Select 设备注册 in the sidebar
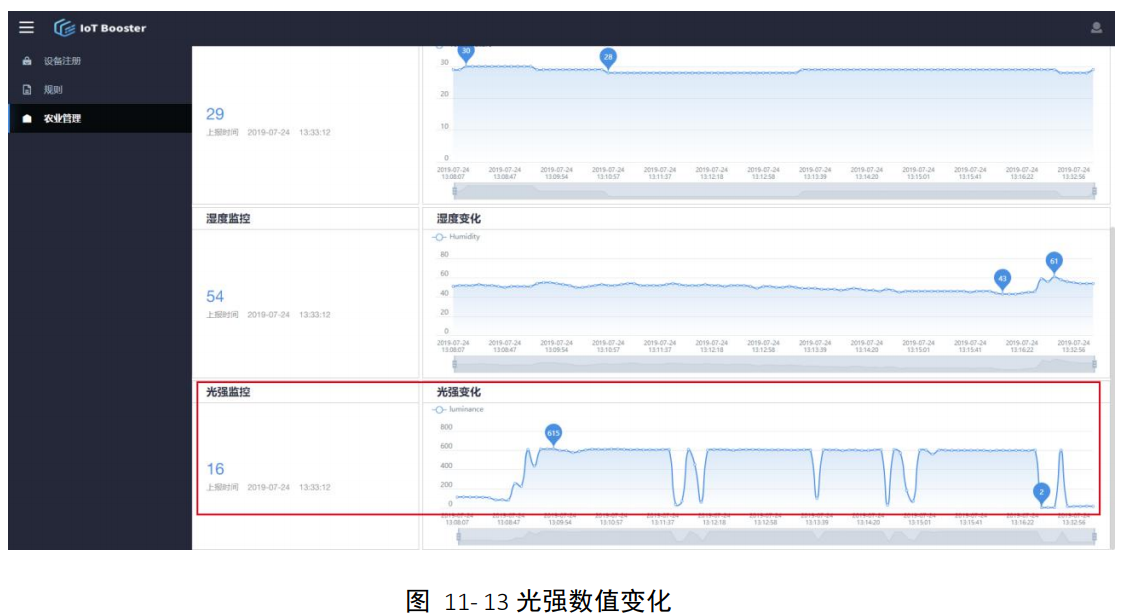 tap(60, 58)
